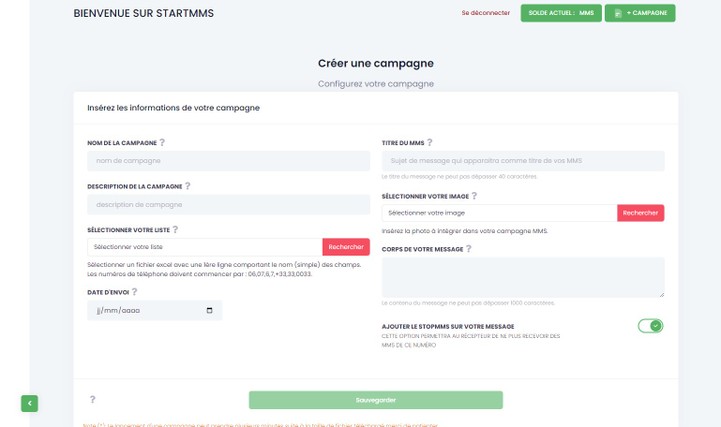Image resolution: width=721 pixels, height=427 pixels.
Task: Click help icon beside Titre du MMS
Action: [x=430, y=143]
